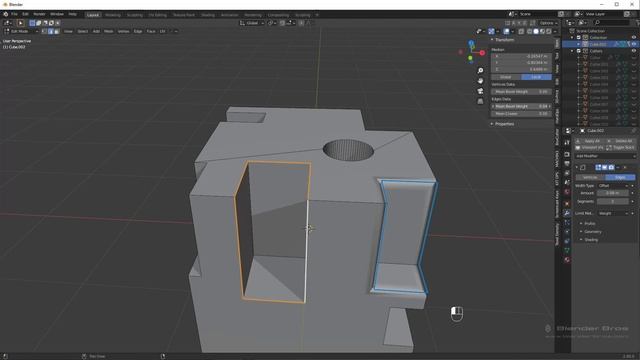640x360 pixels.
Task: Expand the Properties panel in sidebar
Action: tap(492, 124)
